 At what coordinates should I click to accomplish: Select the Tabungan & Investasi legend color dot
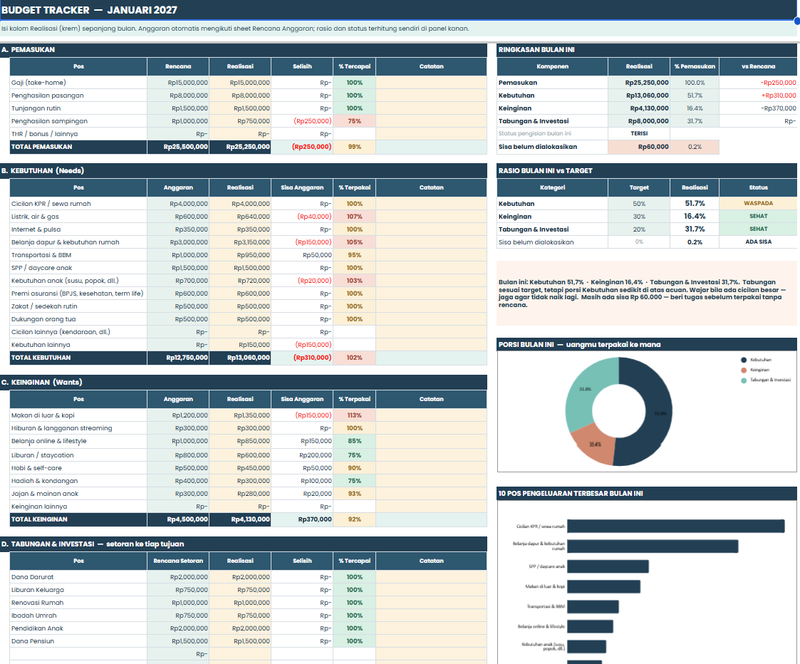click(x=743, y=380)
